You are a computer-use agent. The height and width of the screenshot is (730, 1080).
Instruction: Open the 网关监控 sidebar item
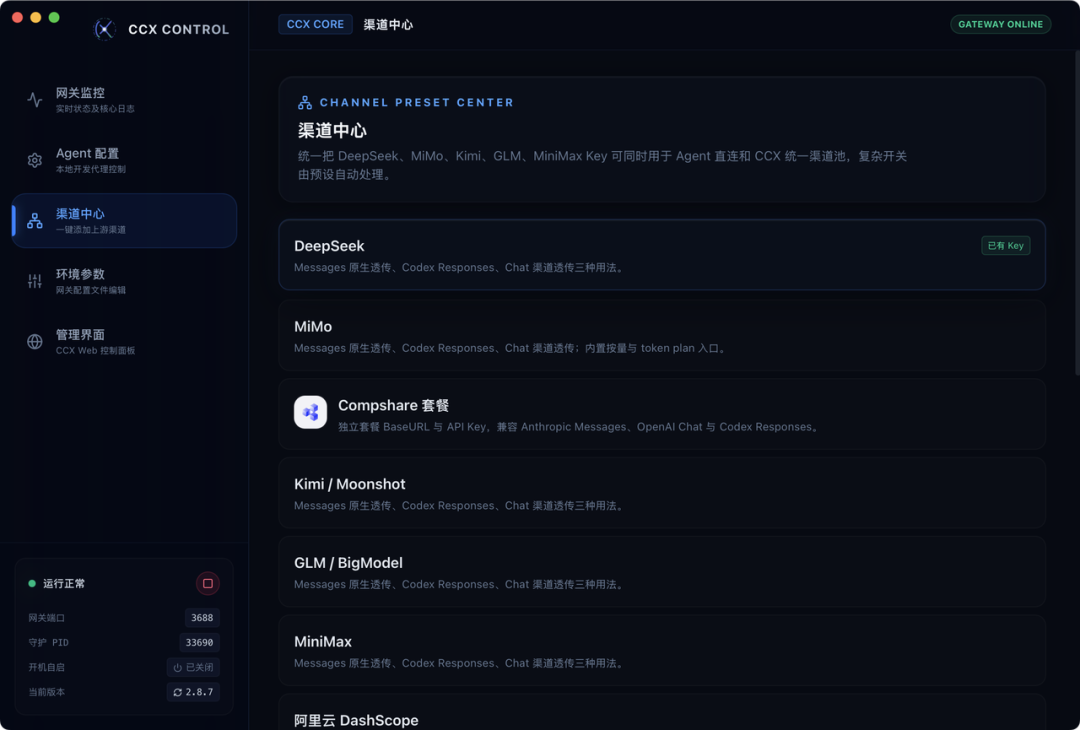click(x=125, y=99)
